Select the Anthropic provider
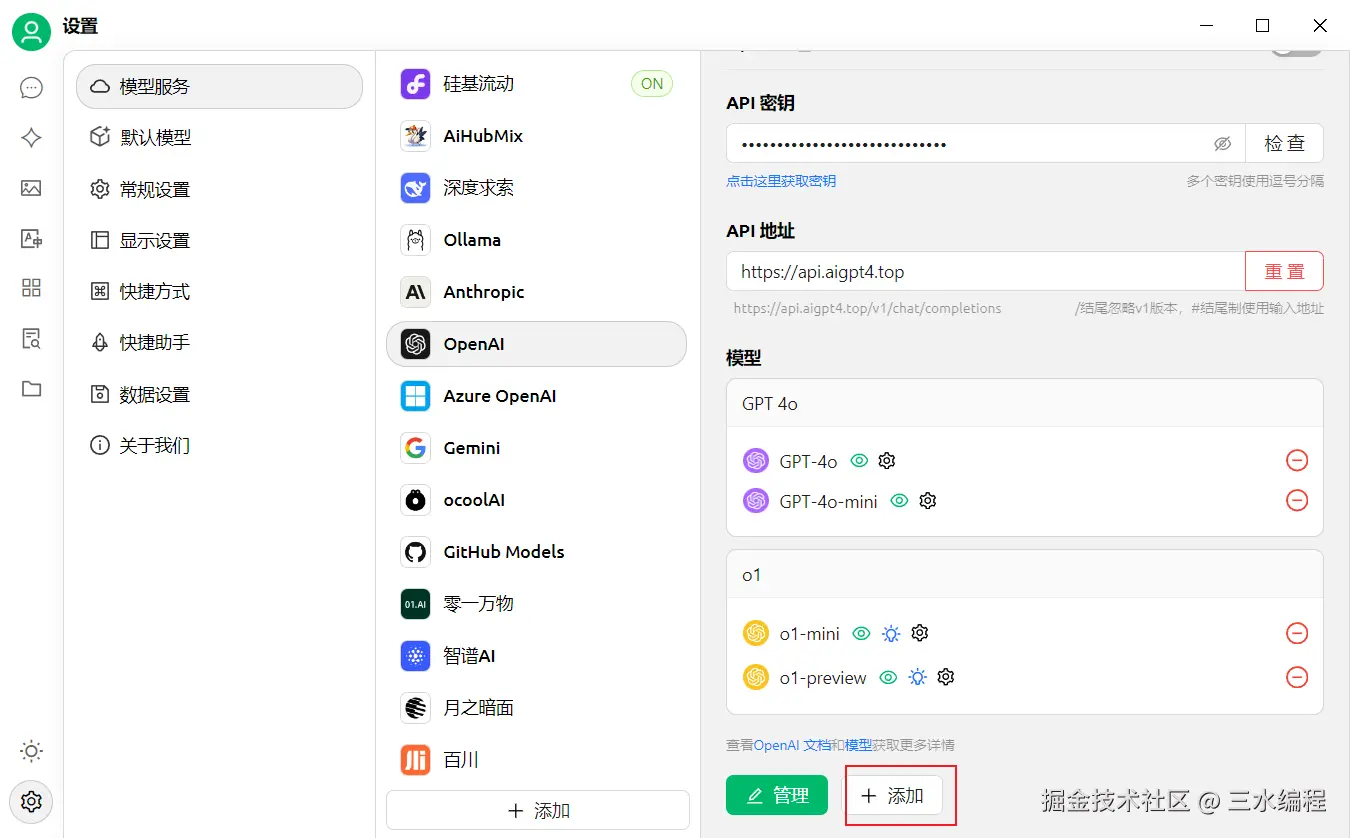Screen dimensions: 1350x838 point(537,292)
